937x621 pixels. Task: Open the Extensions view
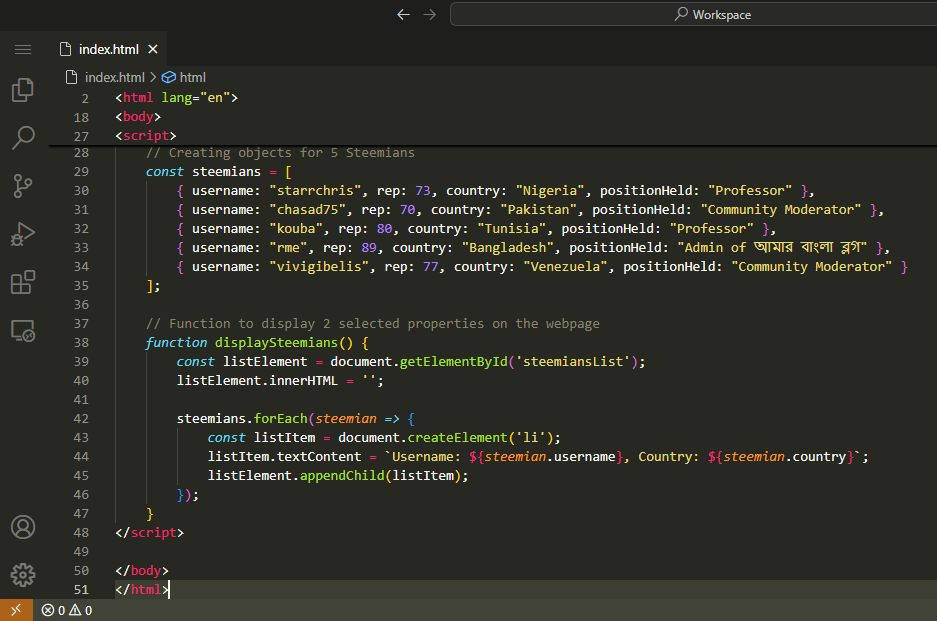22,283
